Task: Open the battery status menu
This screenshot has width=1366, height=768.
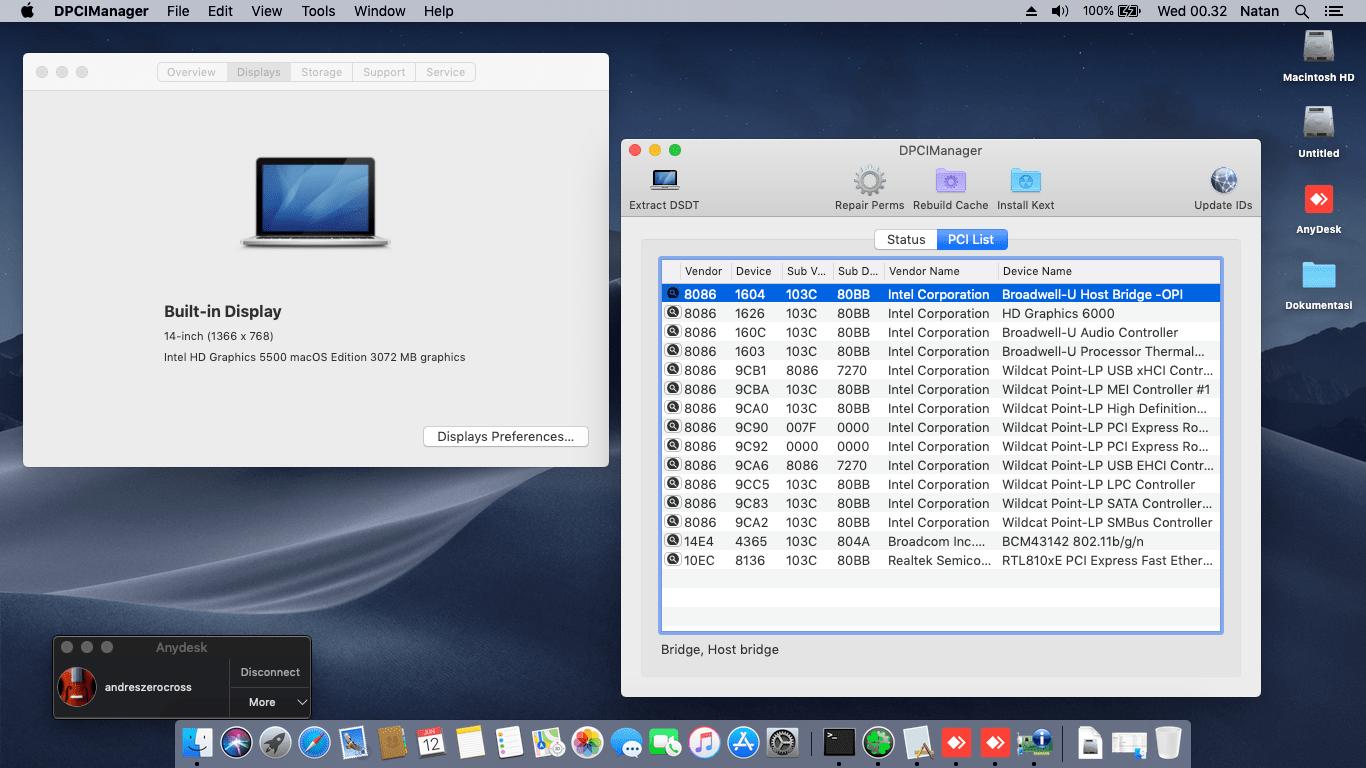Action: (x=1111, y=11)
